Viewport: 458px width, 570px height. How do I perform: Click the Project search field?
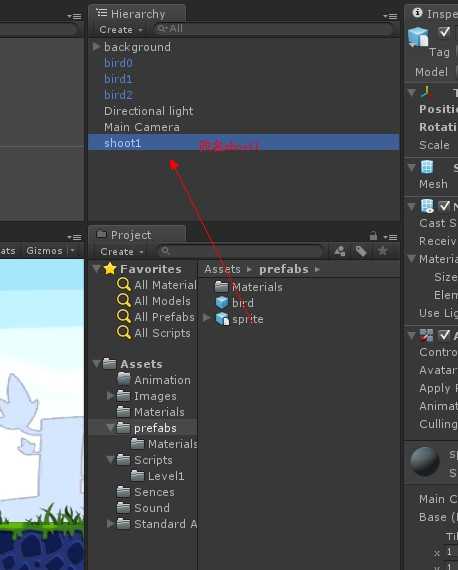tap(240, 251)
